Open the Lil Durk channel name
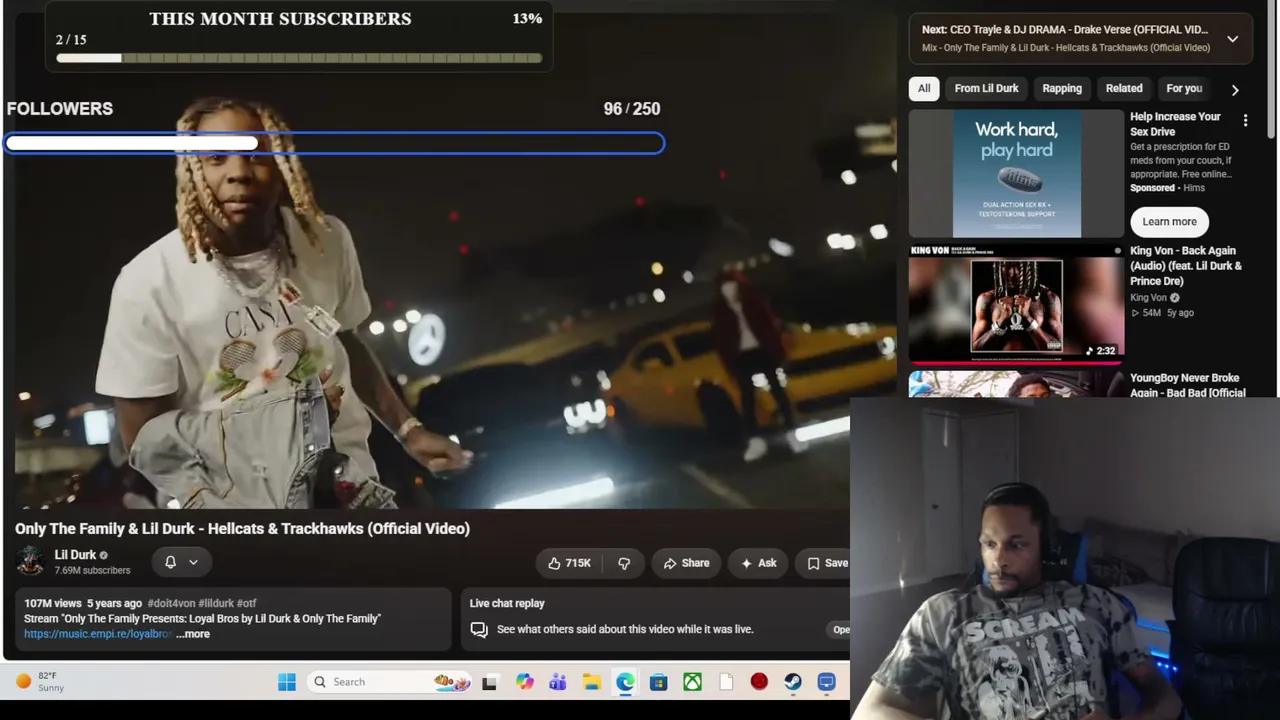This screenshot has height=720, width=1280. pos(75,555)
